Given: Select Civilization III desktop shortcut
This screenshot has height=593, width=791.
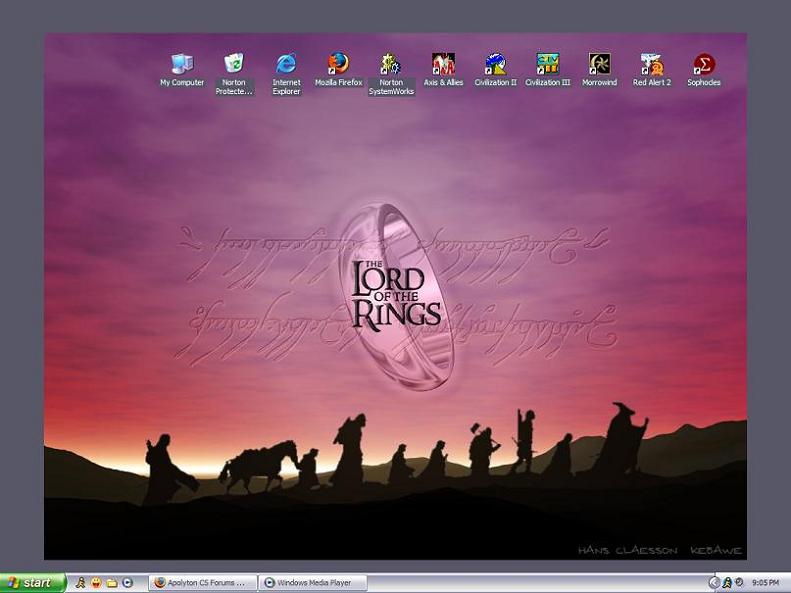Looking at the screenshot, I should 547,66.
